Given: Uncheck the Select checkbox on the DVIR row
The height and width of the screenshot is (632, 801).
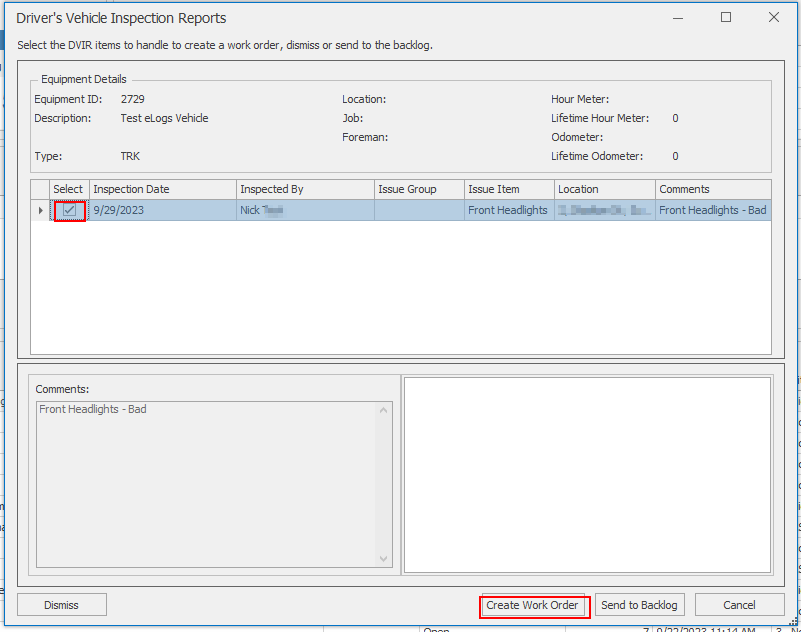Looking at the screenshot, I should (67, 210).
